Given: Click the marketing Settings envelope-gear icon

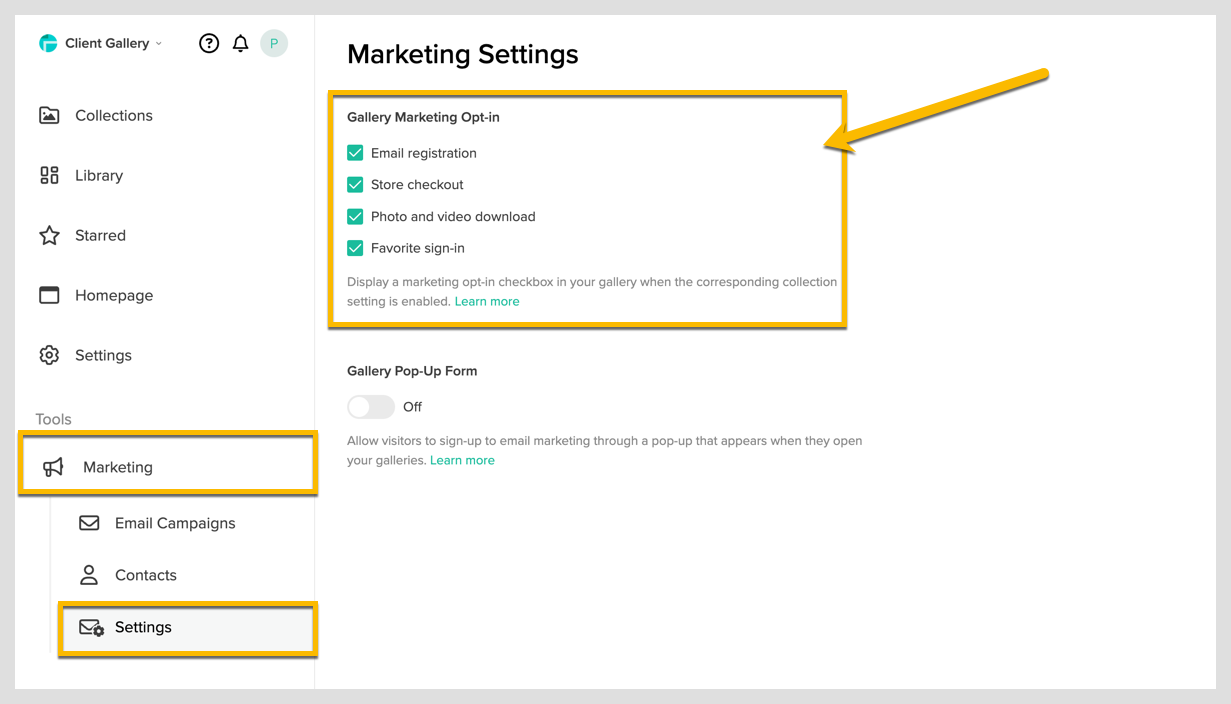Looking at the screenshot, I should click(x=91, y=628).
